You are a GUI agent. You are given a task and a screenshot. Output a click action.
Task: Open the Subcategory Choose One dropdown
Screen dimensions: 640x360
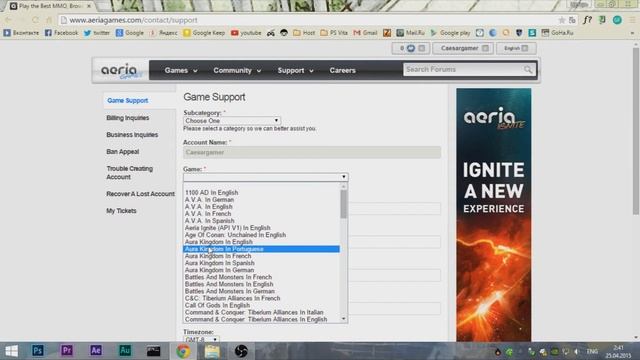pos(231,121)
